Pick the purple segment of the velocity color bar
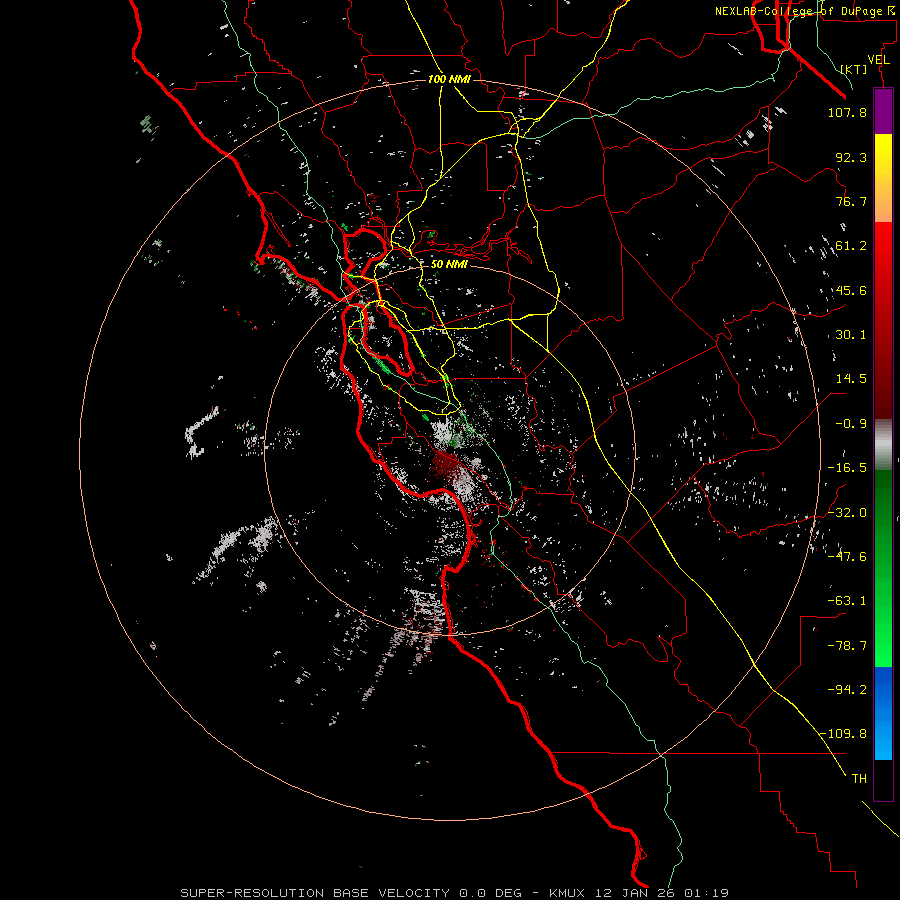The height and width of the screenshot is (900, 900). [x=883, y=111]
